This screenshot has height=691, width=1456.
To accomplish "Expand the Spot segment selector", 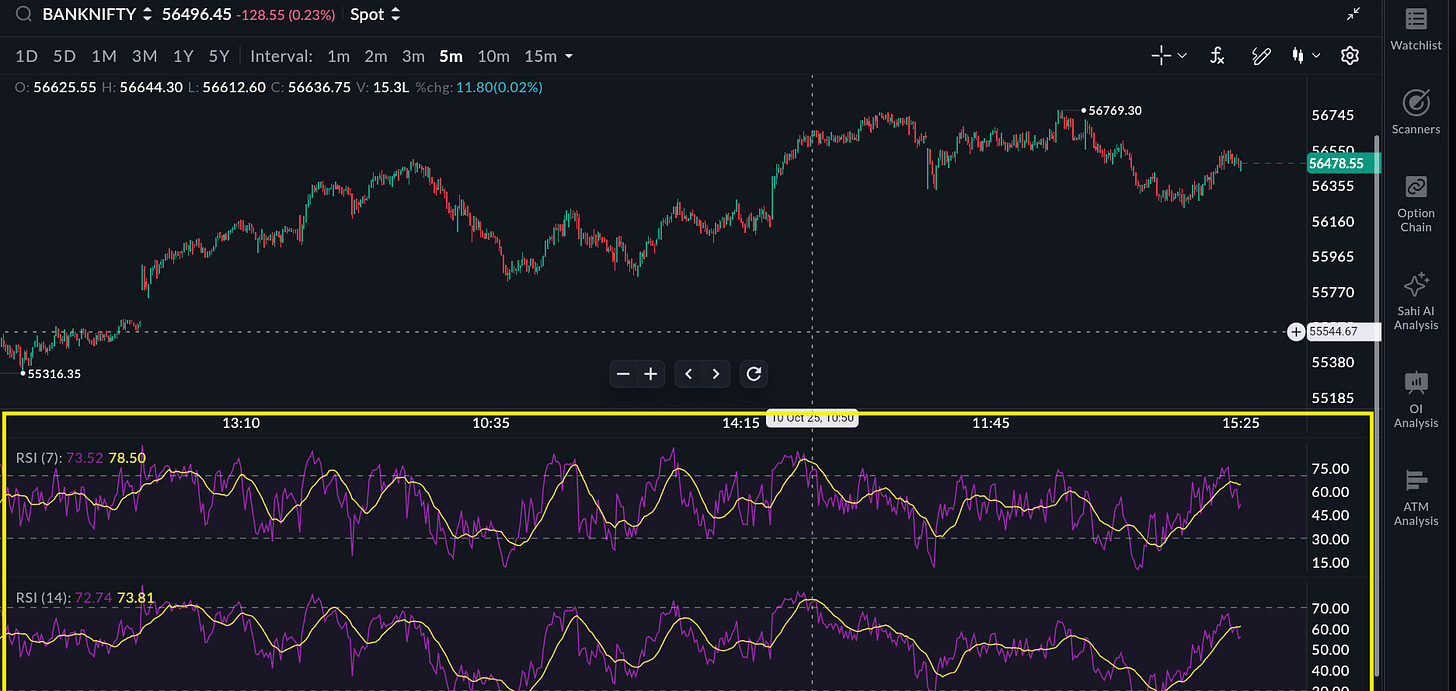I will coord(375,14).
